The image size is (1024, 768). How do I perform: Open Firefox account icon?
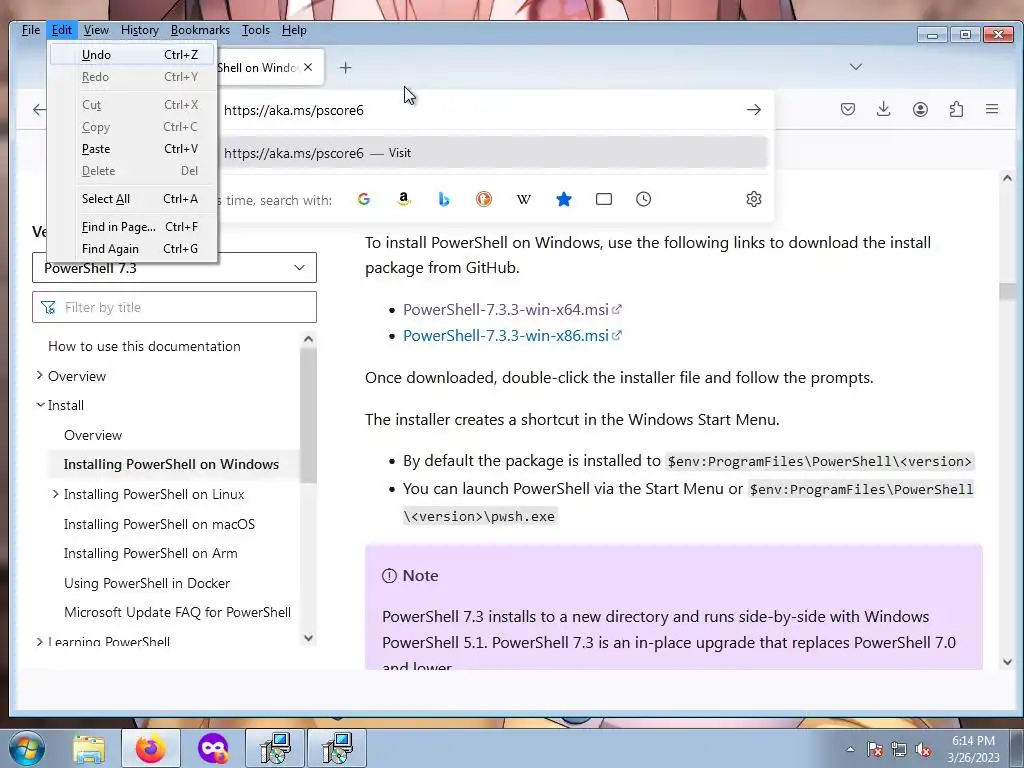click(x=920, y=109)
